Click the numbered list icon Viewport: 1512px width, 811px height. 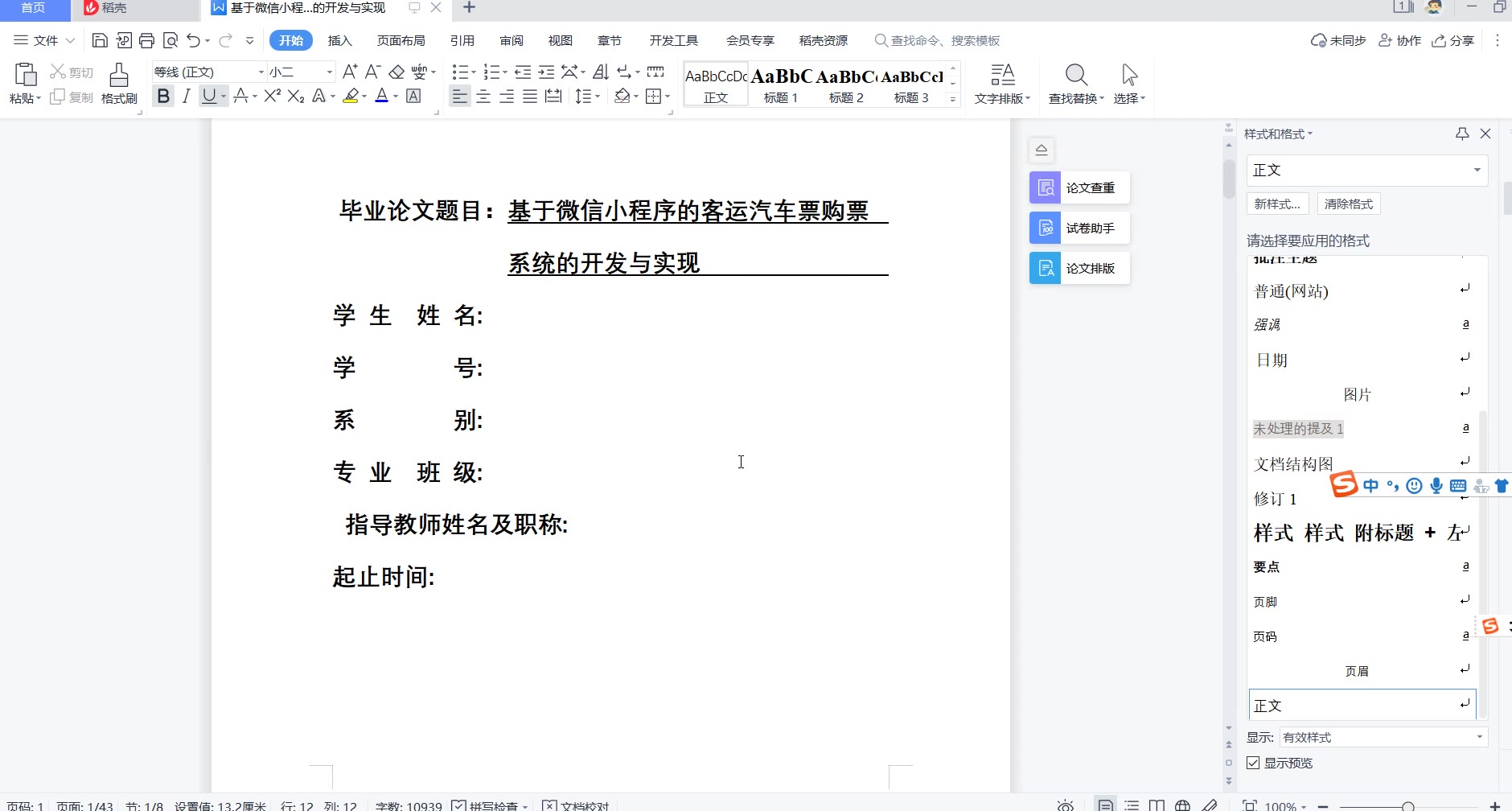(491, 72)
